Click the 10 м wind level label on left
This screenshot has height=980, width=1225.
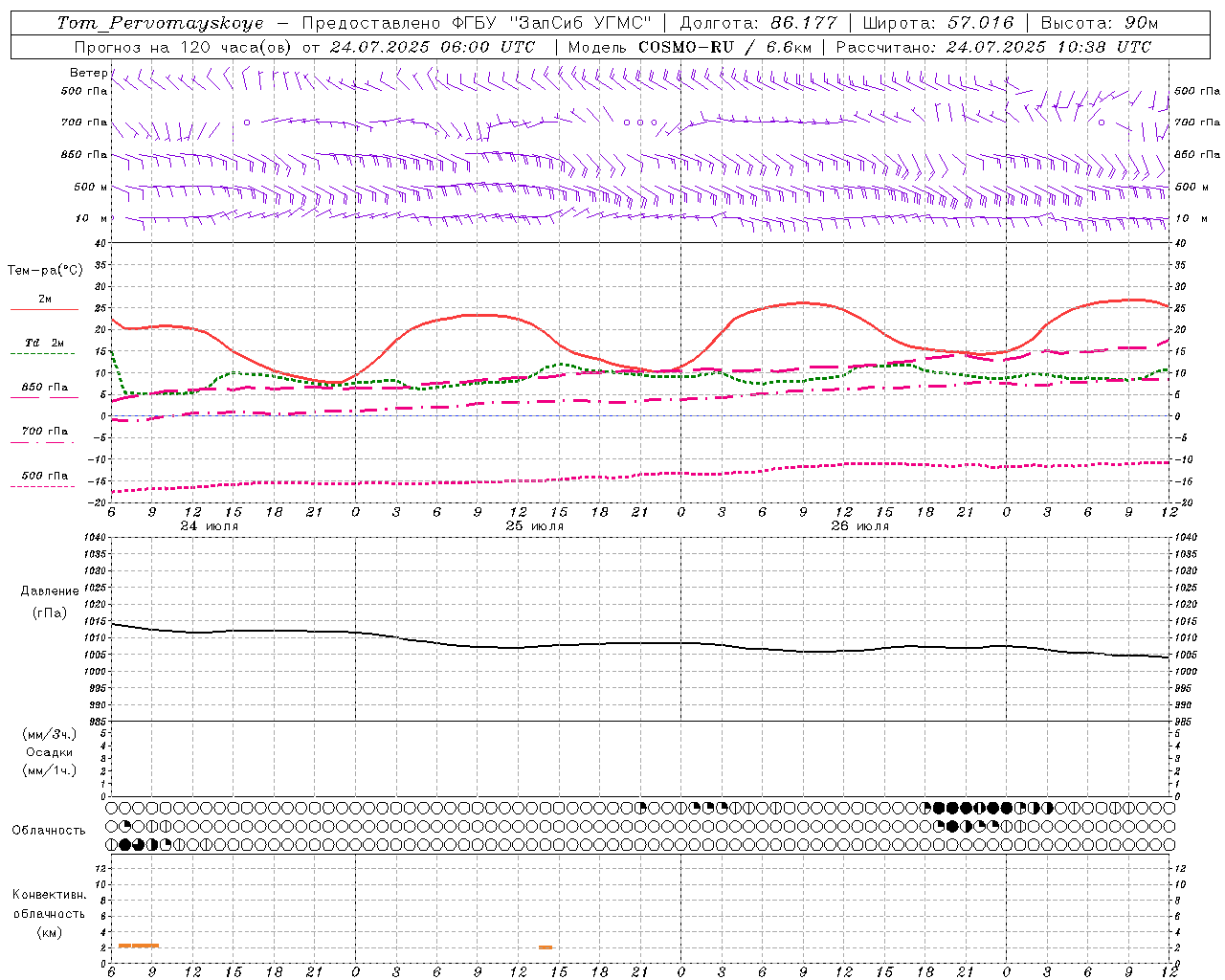tap(91, 219)
